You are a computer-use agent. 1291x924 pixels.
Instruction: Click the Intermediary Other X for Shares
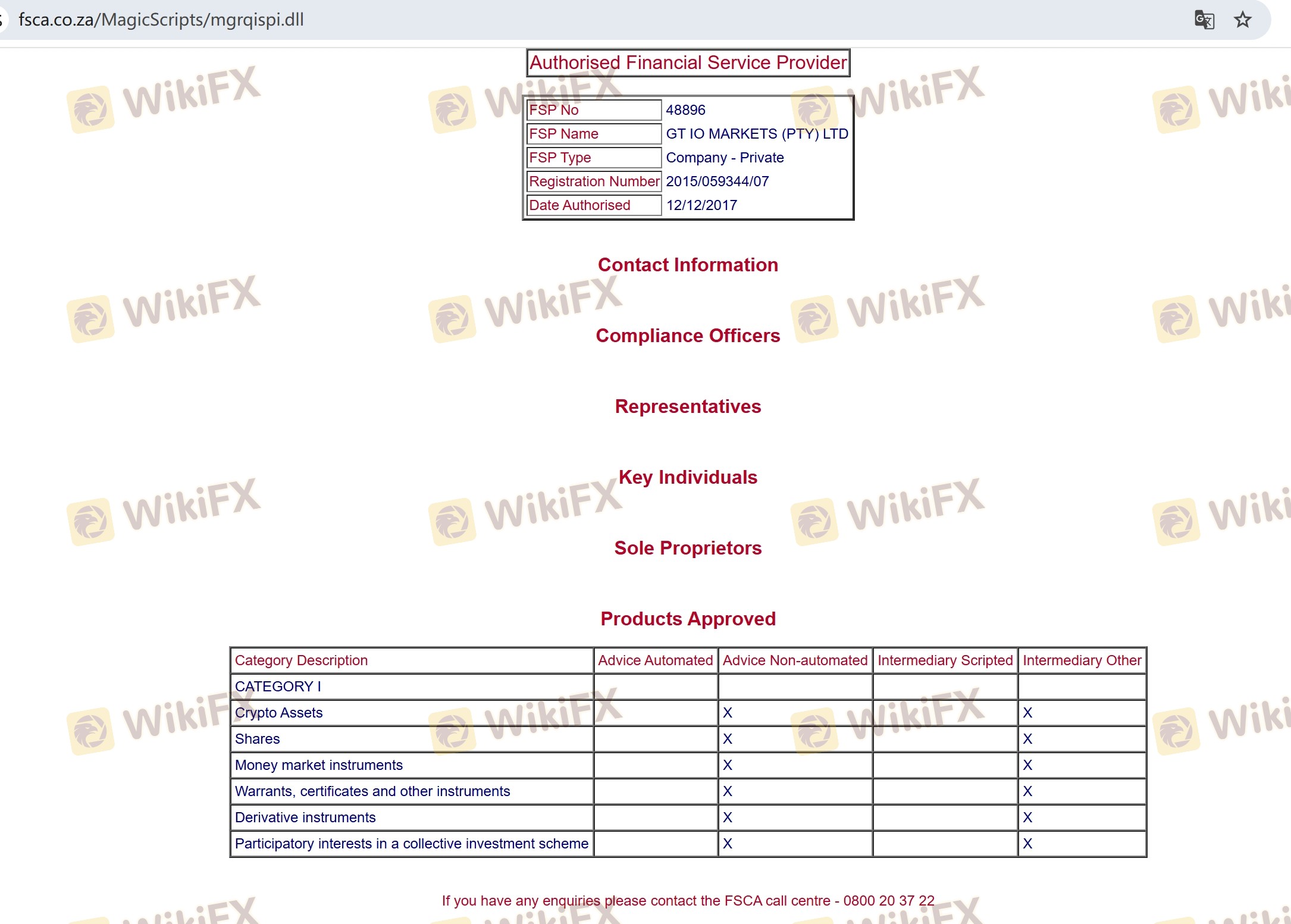point(1027,739)
